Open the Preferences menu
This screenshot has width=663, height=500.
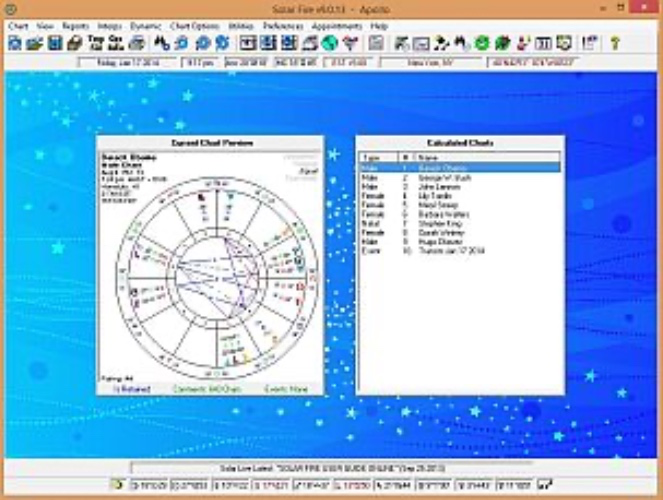287,24
